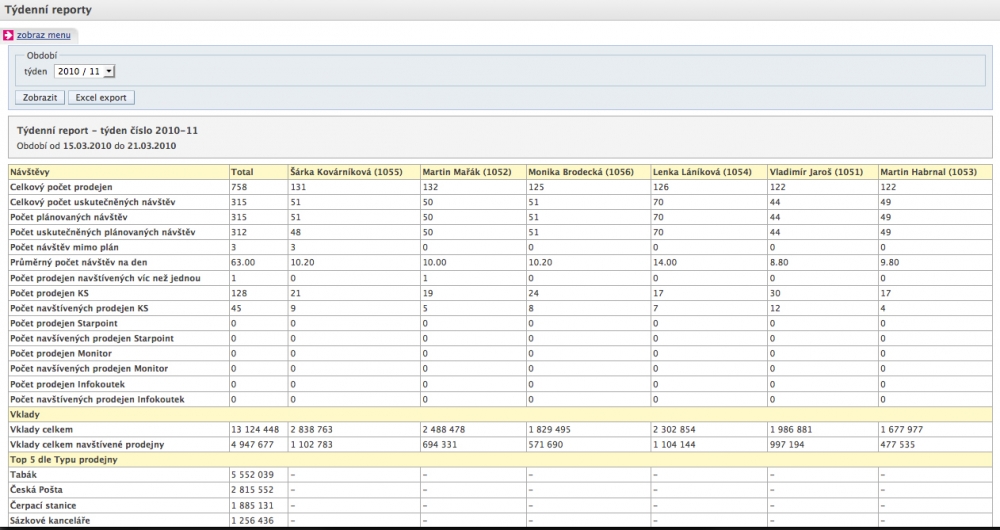This screenshot has height=530, width=1000.
Task: Click the pink arrow icon beside zobraz menu
Action: [9, 35]
